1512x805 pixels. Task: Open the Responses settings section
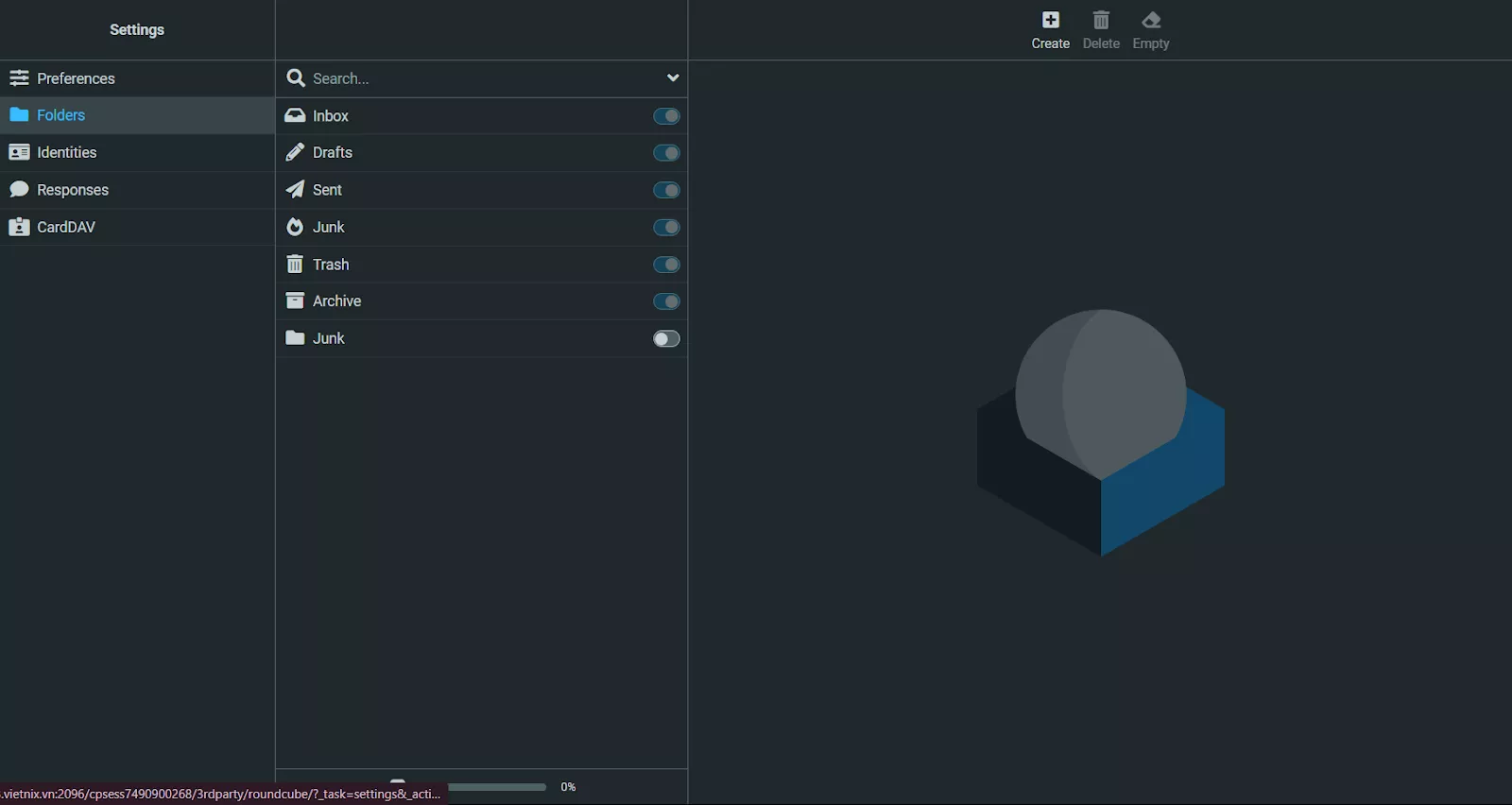137,190
